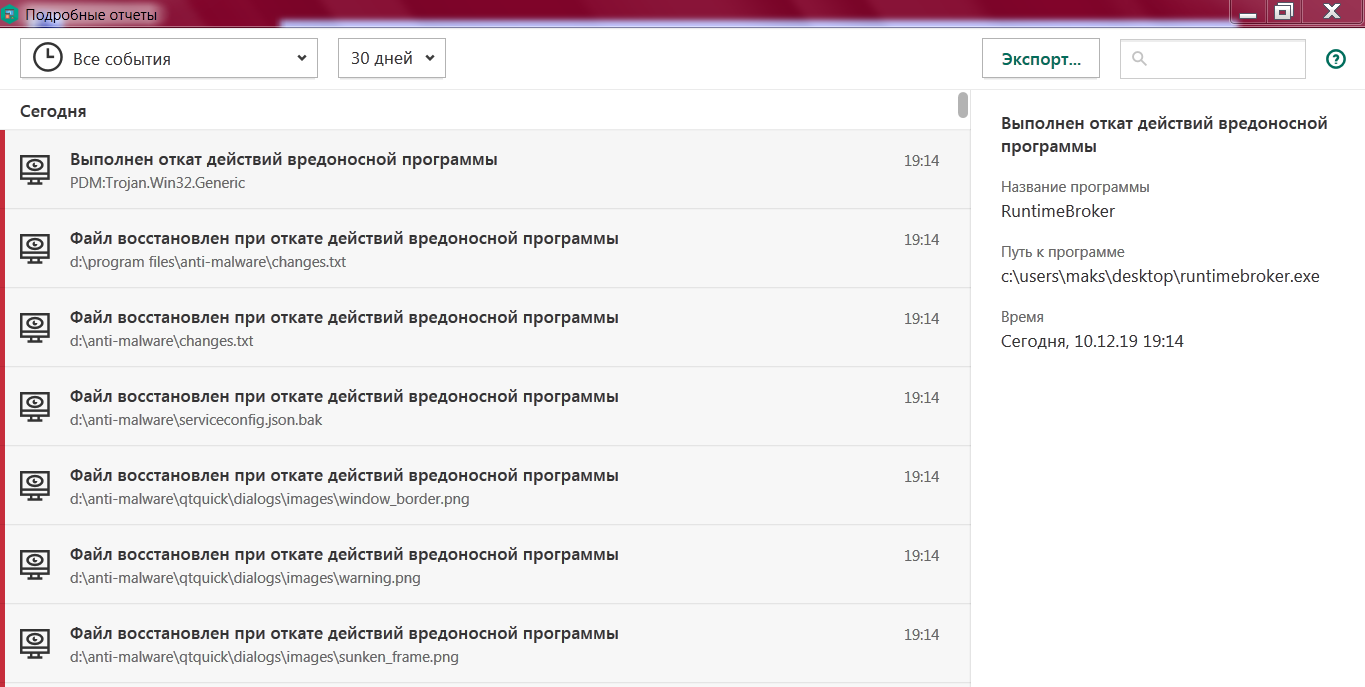Click 'Файл восстановлен' title above the window_border.png path
The height and width of the screenshot is (687, 1365).
pyautogui.click(x=344, y=475)
